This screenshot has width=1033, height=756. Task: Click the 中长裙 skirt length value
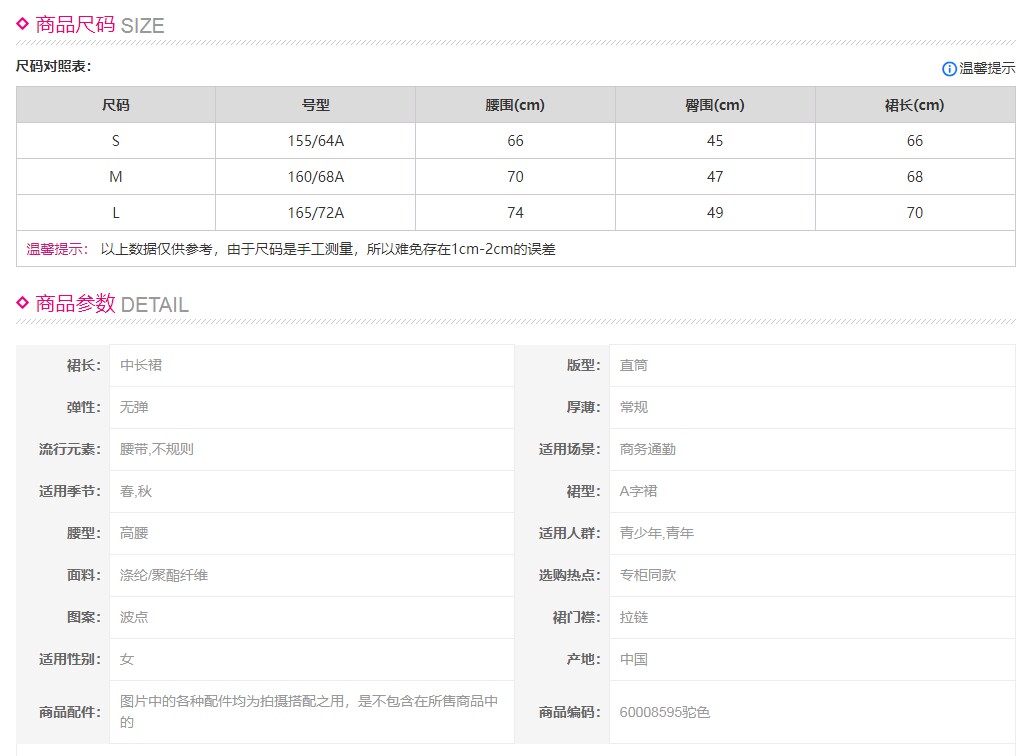[141, 365]
